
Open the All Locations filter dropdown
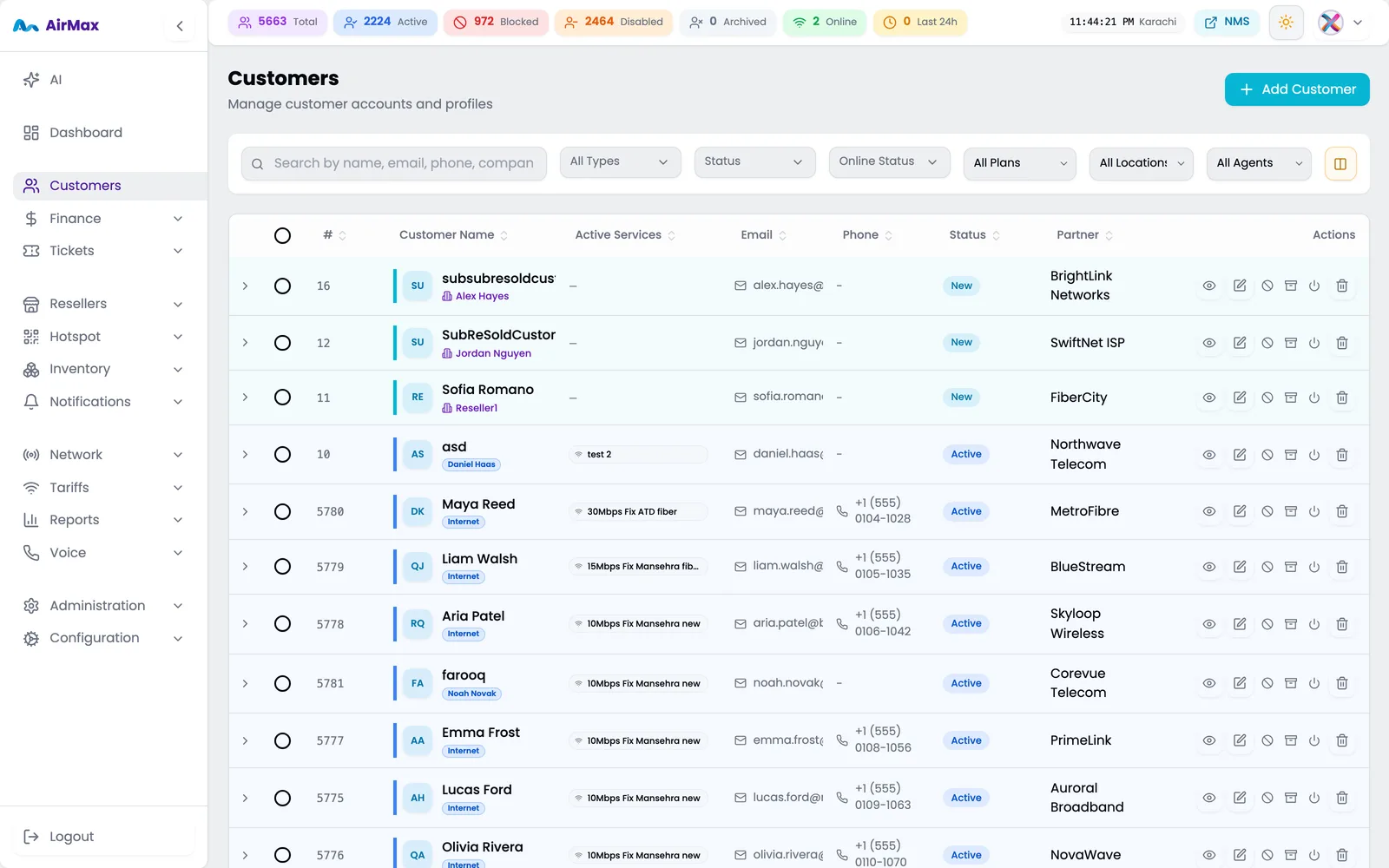pyautogui.click(x=1141, y=163)
